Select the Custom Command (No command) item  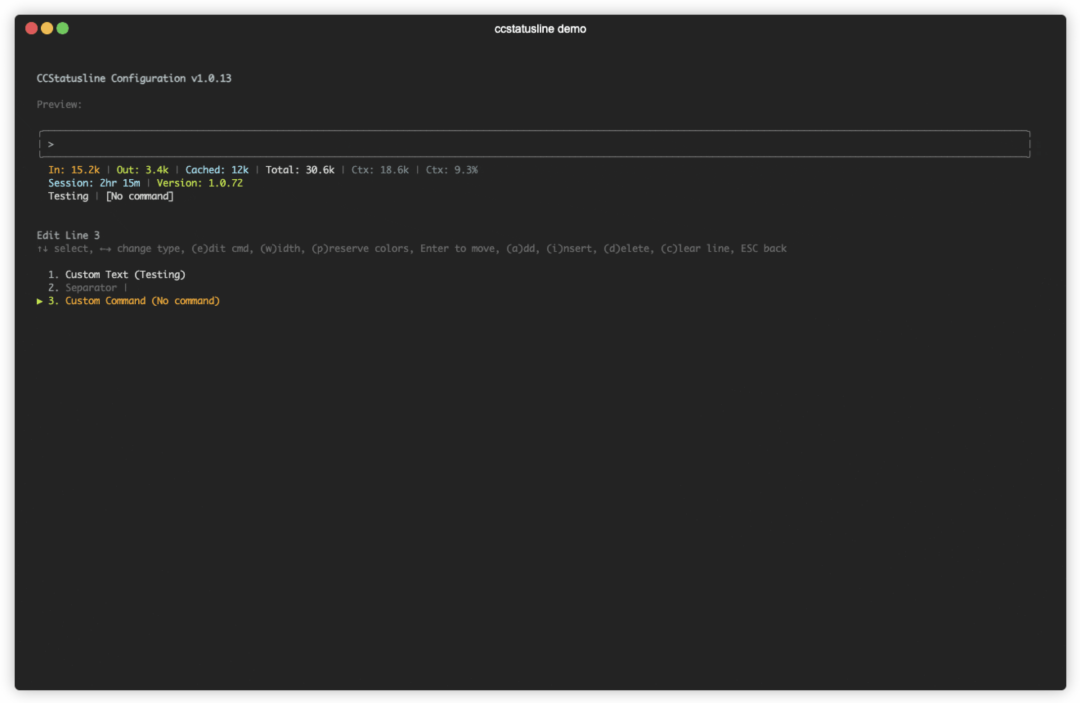[x=142, y=301]
